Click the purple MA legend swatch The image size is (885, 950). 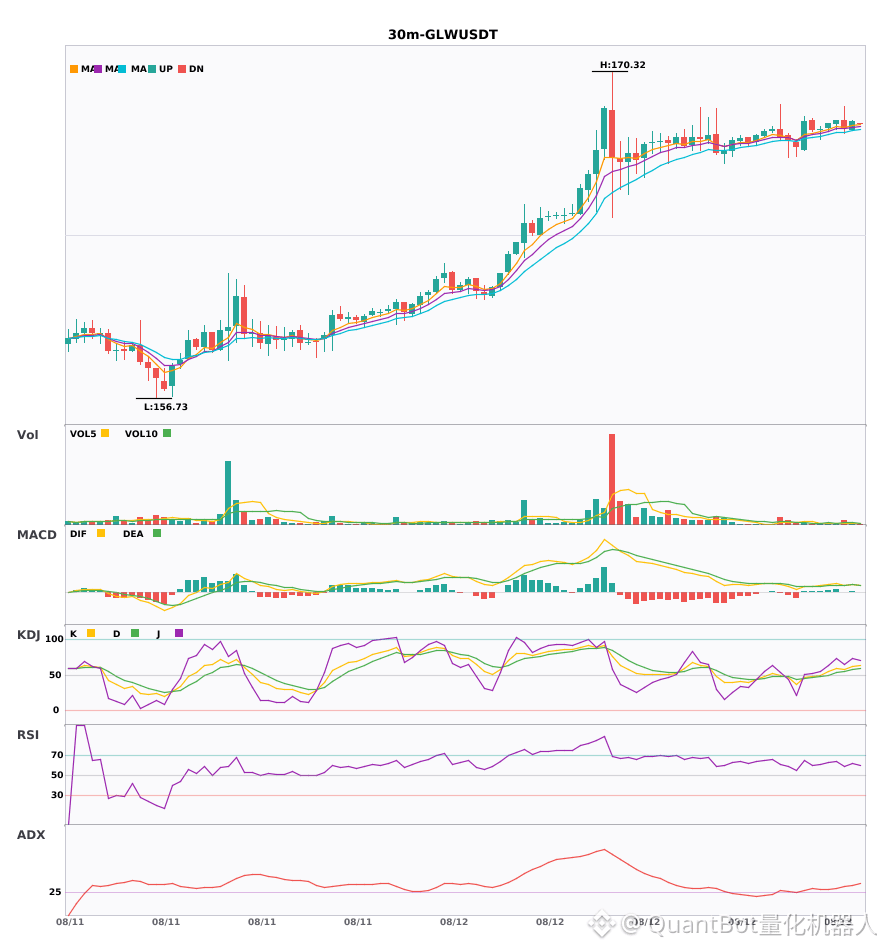(98, 69)
